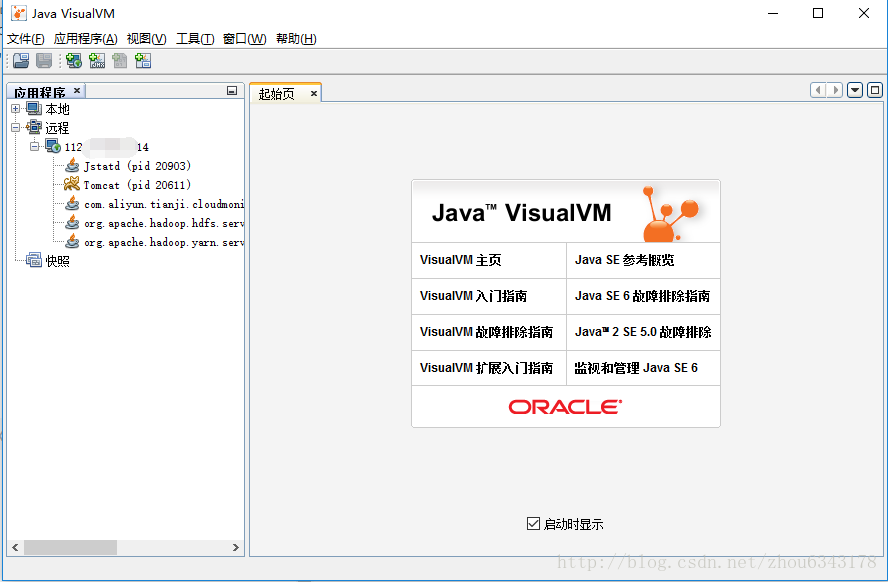Click the Load snapshot toolbar icon
Viewport: 888px width, 582px height.
tap(22, 61)
